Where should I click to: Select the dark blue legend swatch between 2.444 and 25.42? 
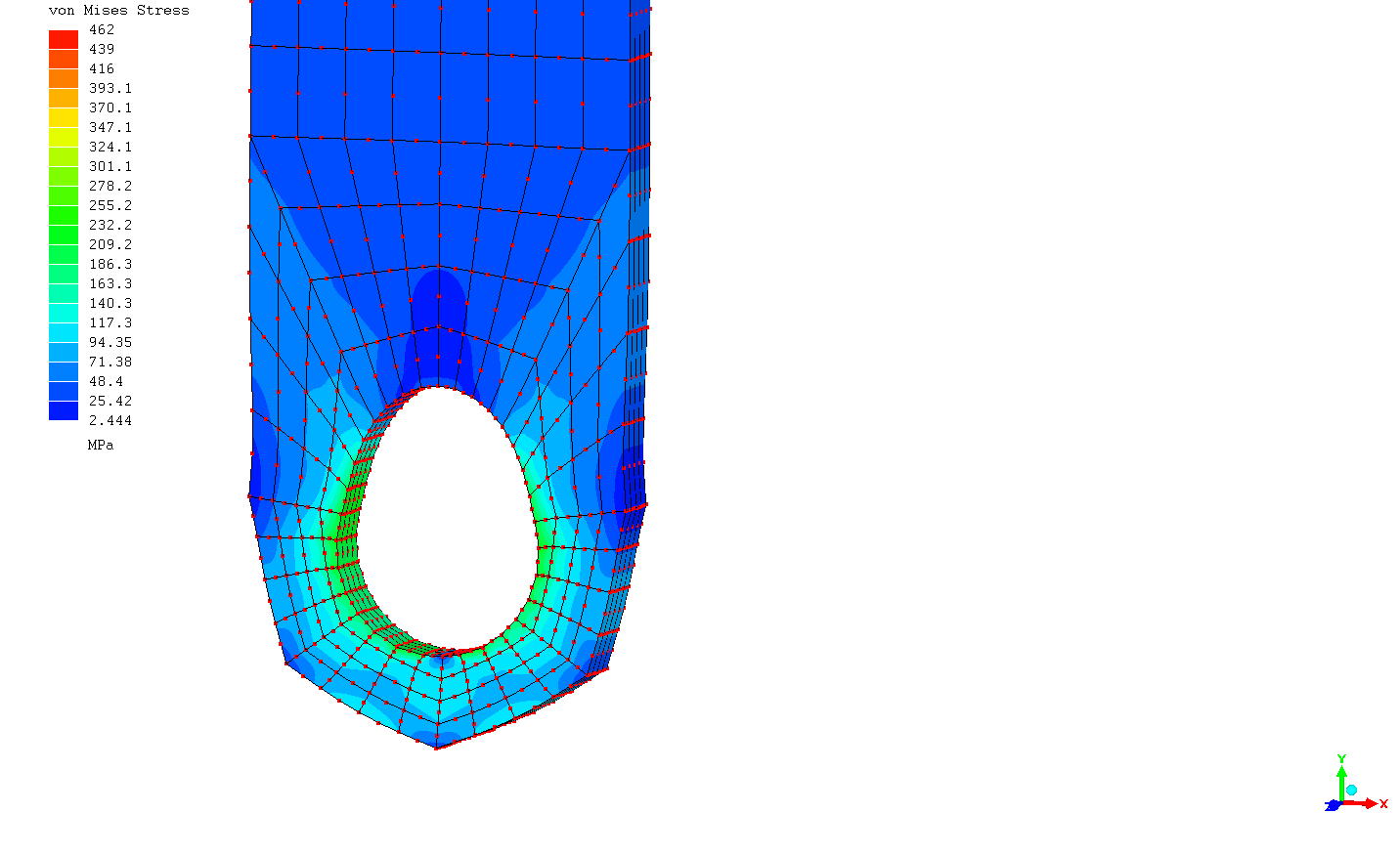click(x=64, y=410)
